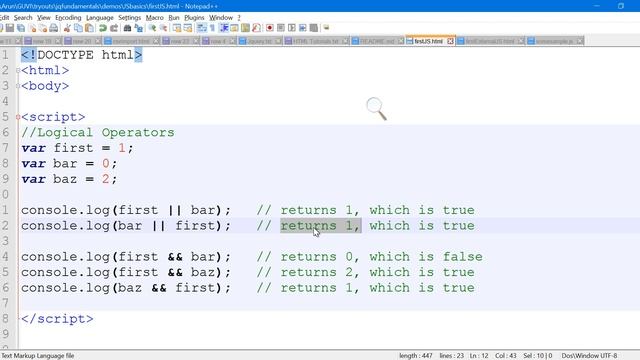Click the Stop Recording macro icon
The width and height of the screenshot is (640, 360).
click(281, 28)
